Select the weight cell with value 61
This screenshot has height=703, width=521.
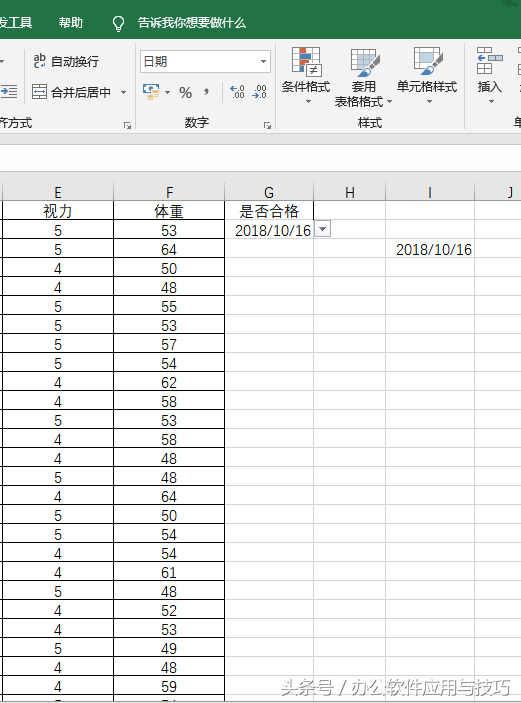tap(169, 572)
